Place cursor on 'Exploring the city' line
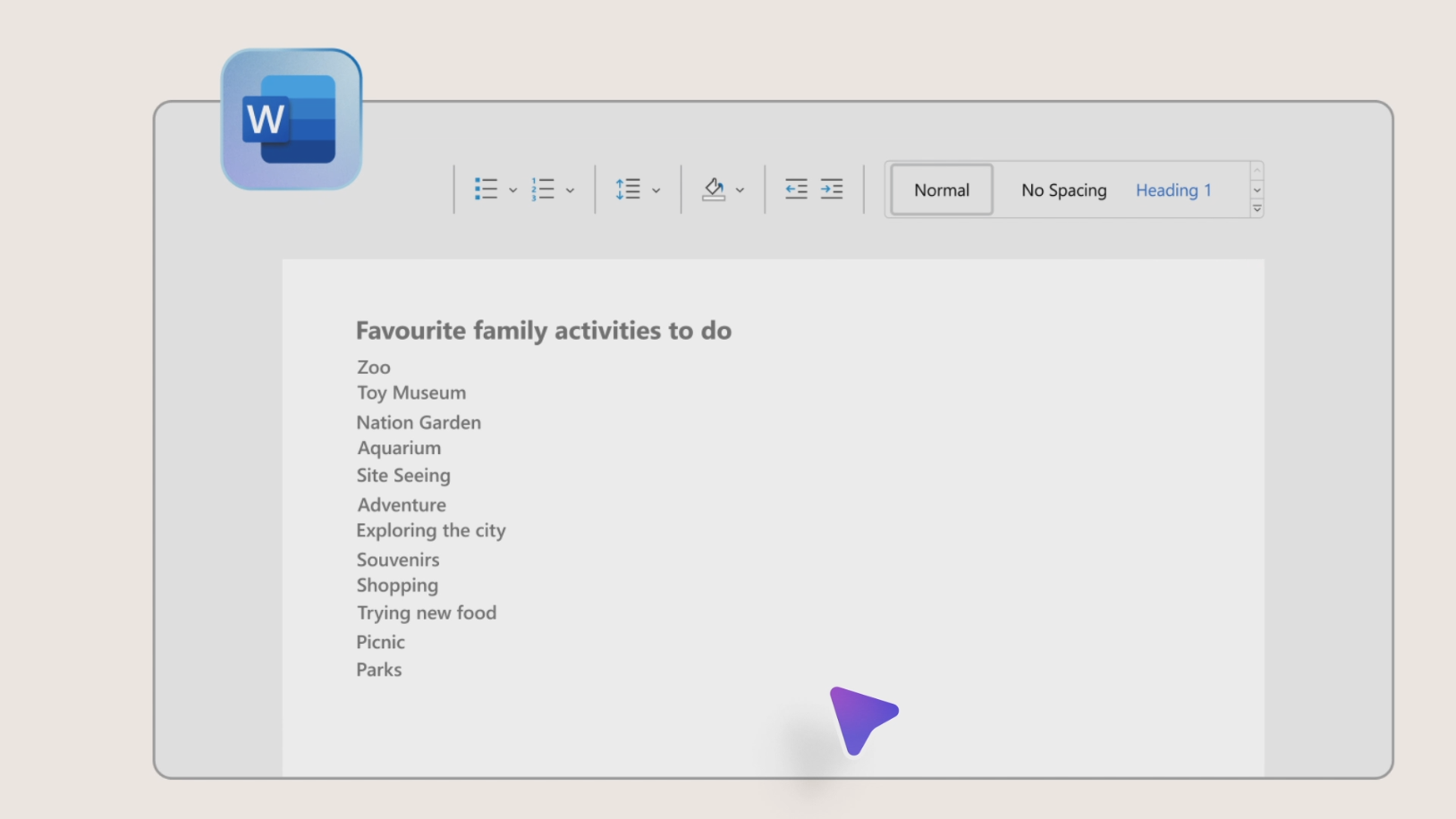The image size is (1456, 819). point(431,530)
